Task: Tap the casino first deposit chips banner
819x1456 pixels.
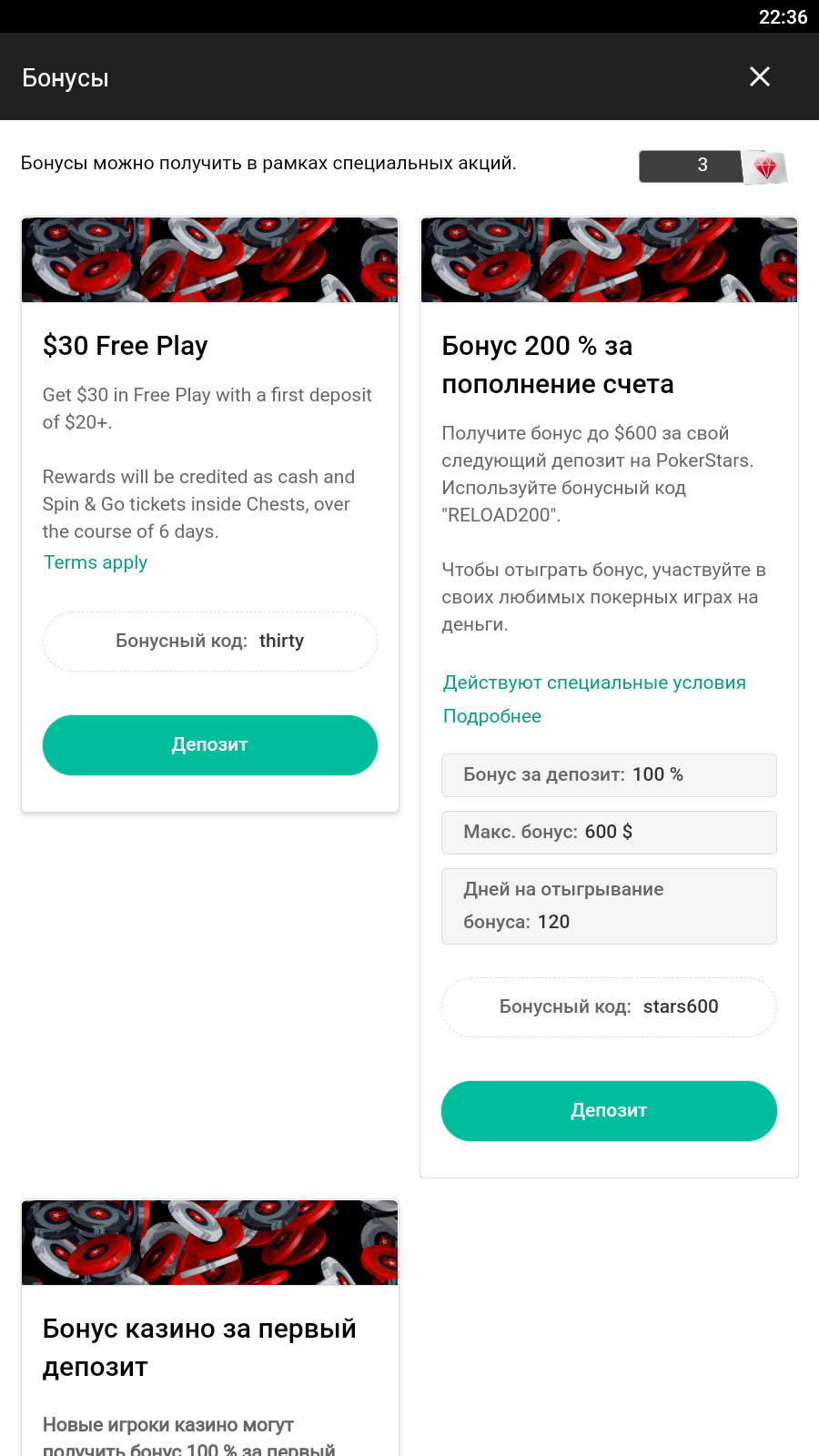Action: 210,1243
